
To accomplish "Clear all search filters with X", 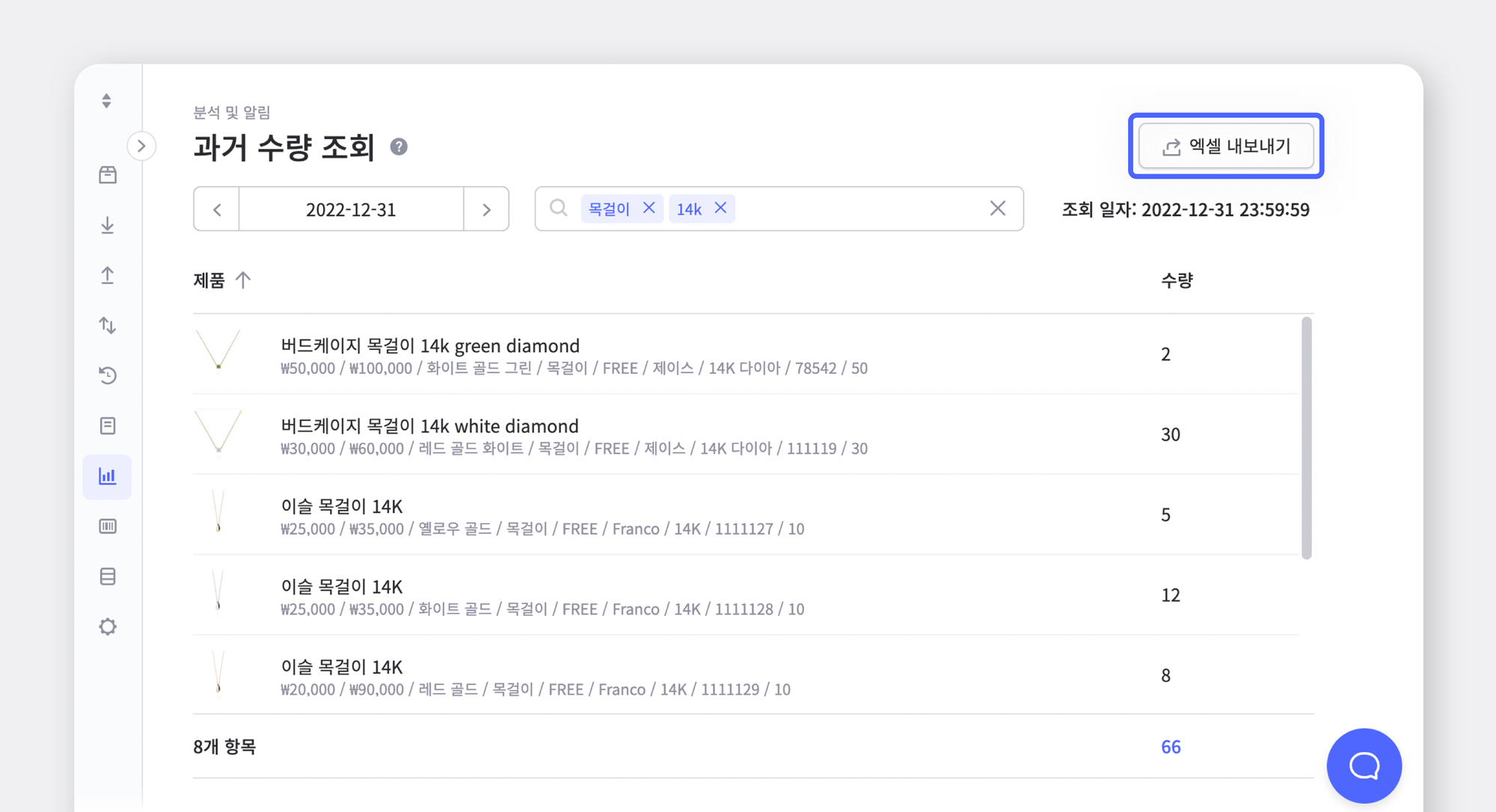I will 998,208.
